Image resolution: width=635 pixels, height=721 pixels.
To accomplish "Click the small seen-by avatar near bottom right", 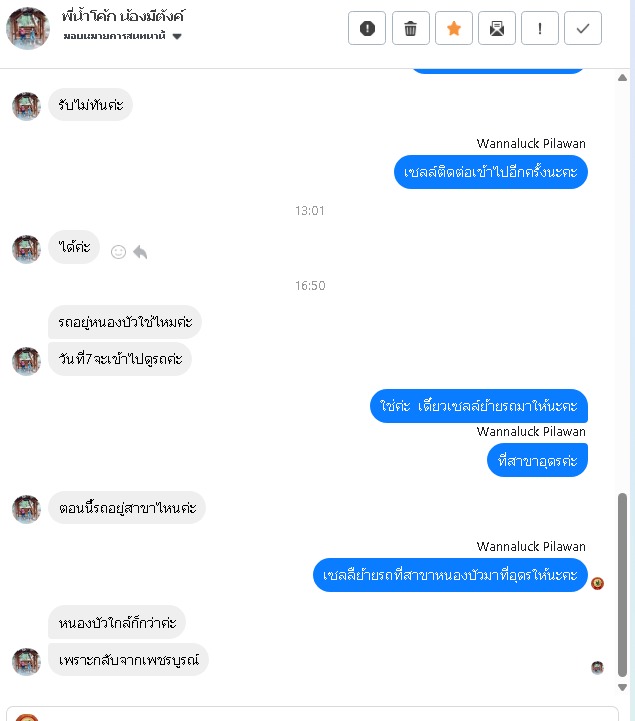I will pos(597,667).
